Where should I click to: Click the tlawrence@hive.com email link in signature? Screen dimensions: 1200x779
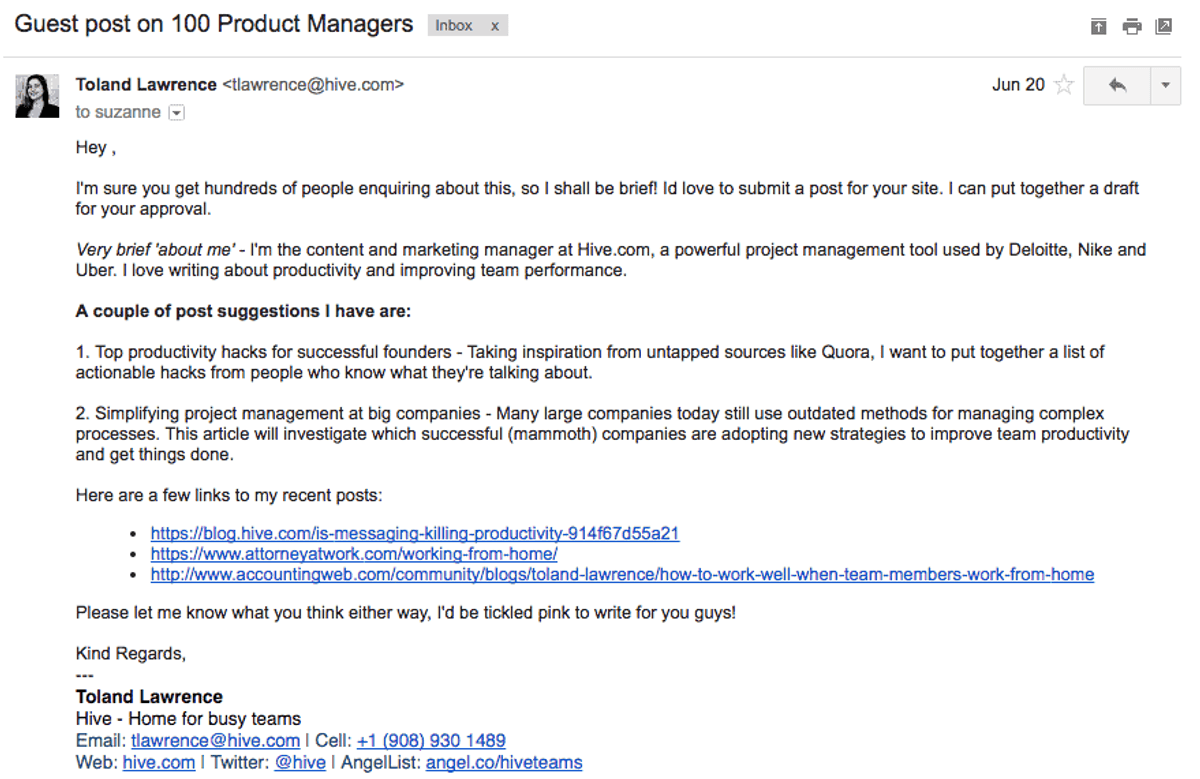point(215,741)
